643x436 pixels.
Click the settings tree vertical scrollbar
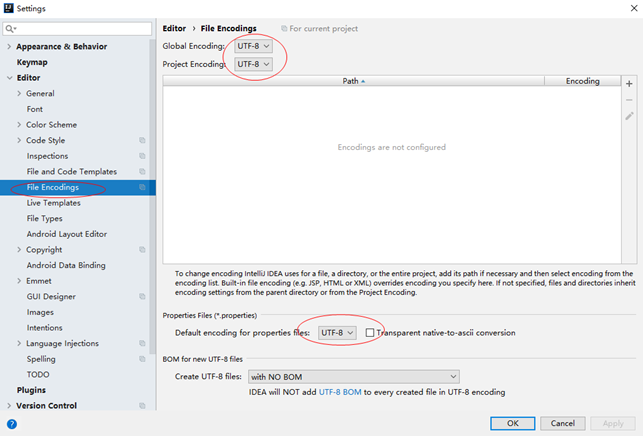tap(152, 196)
